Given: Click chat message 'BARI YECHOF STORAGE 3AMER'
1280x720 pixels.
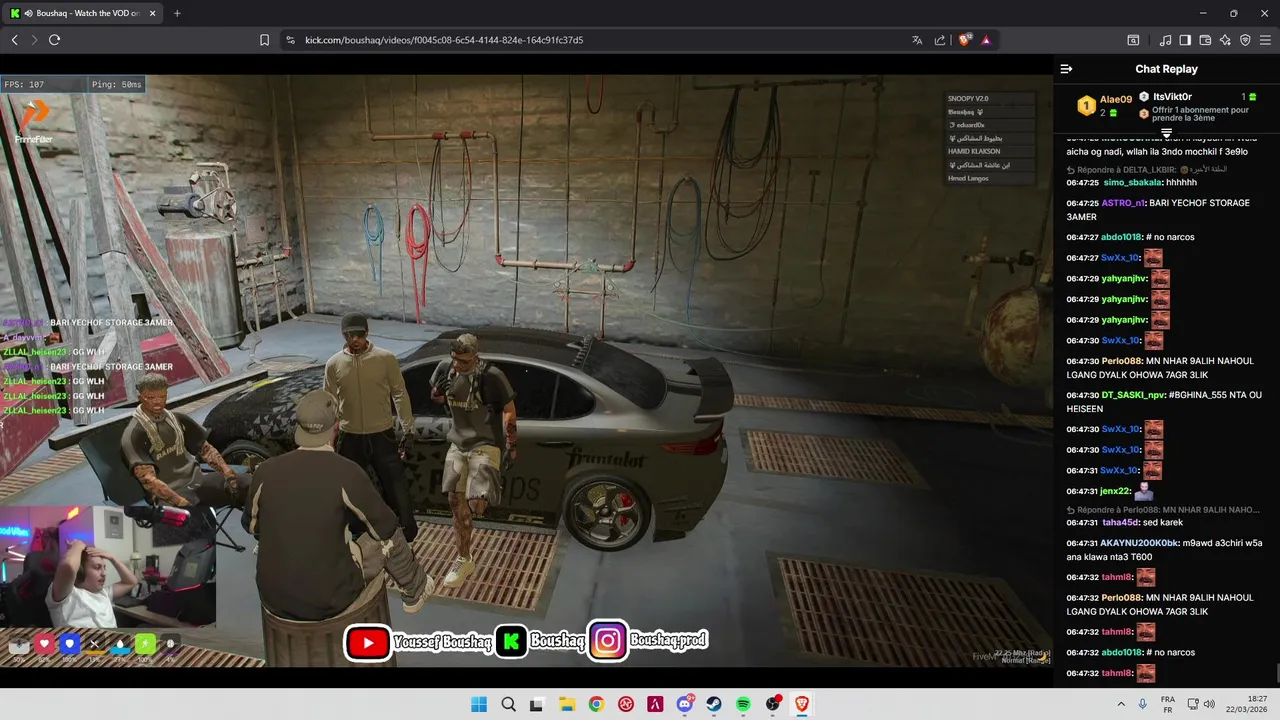Looking at the screenshot, I should tap(1158, 210).
